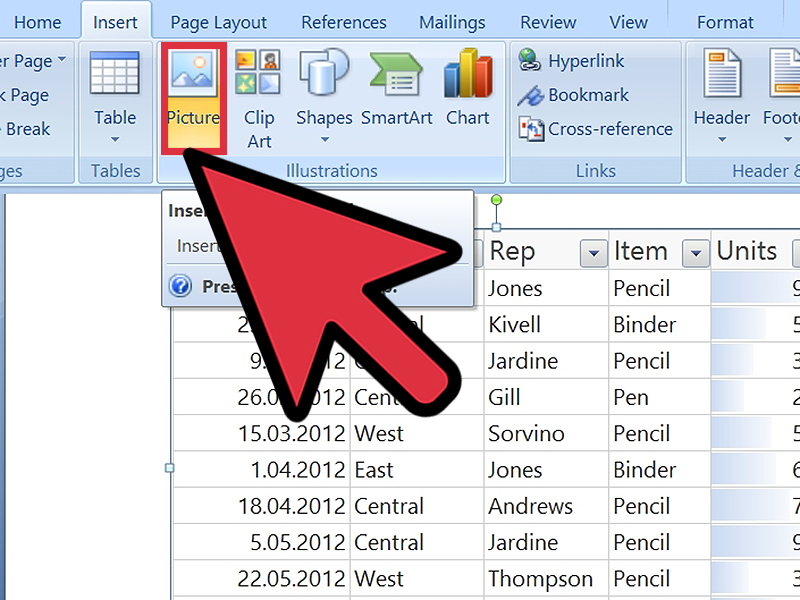Switch to the Mailings tab
800x600 pixels.
452,23
